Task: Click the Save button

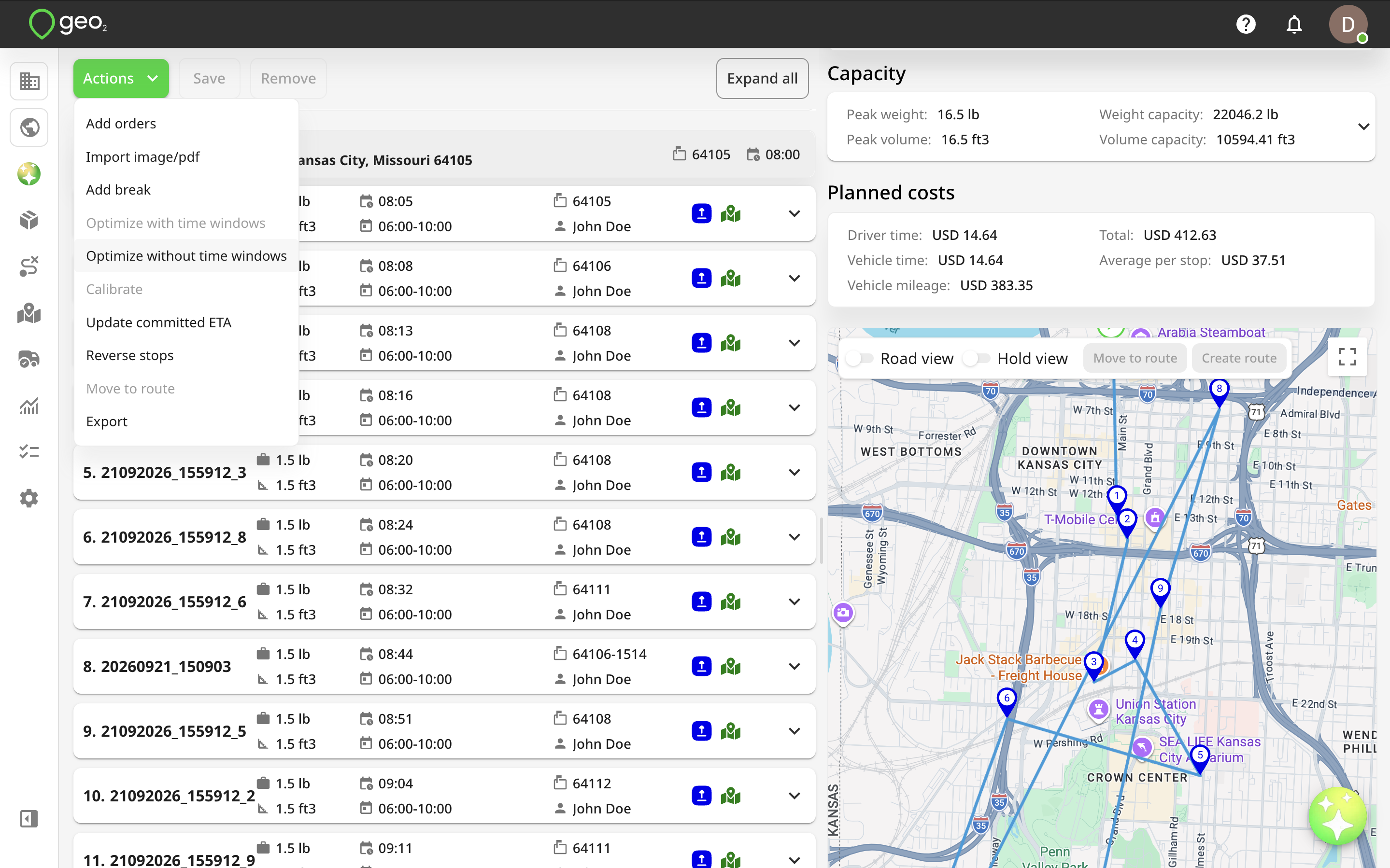Action: coord(209,79)
